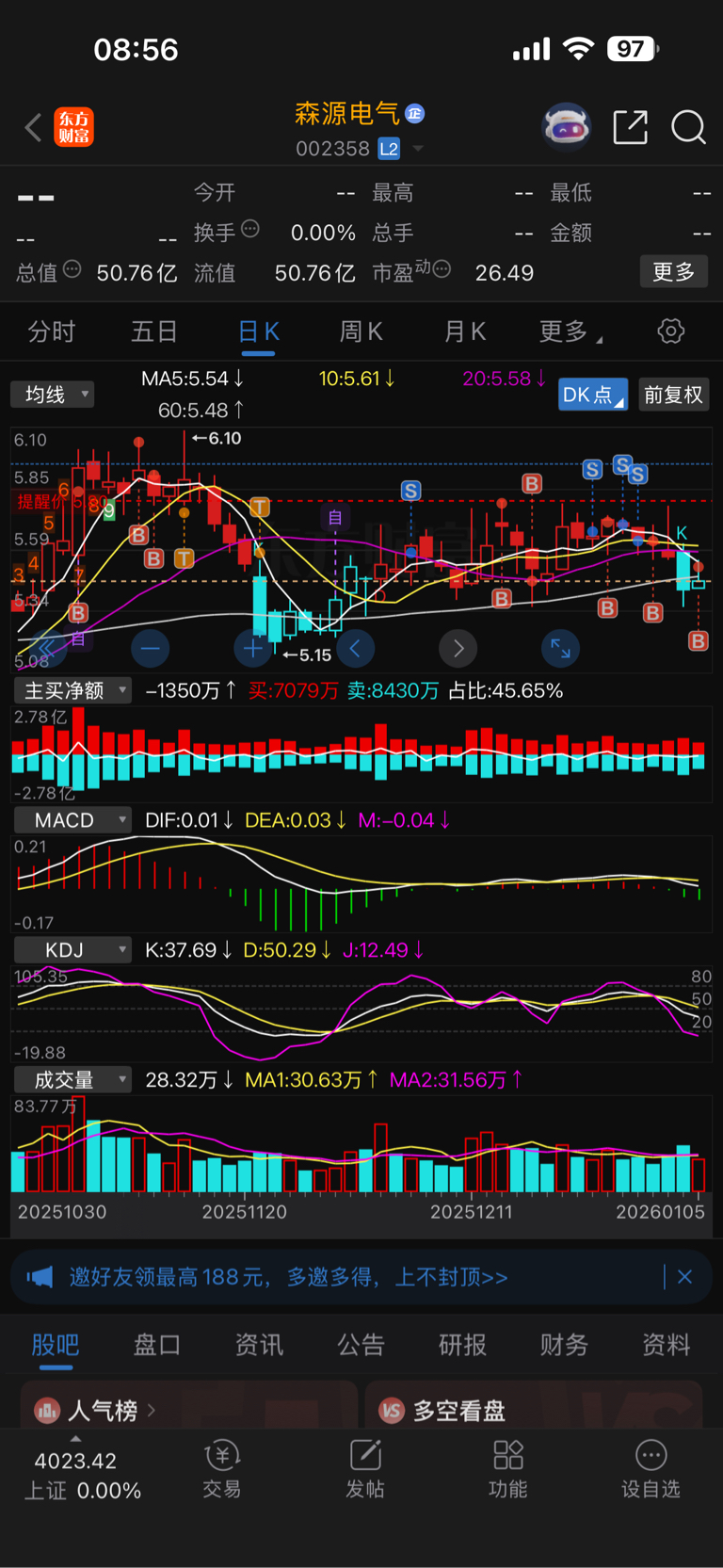
Task: Switch to the 公告 tab
Action: coord(361,1345)
